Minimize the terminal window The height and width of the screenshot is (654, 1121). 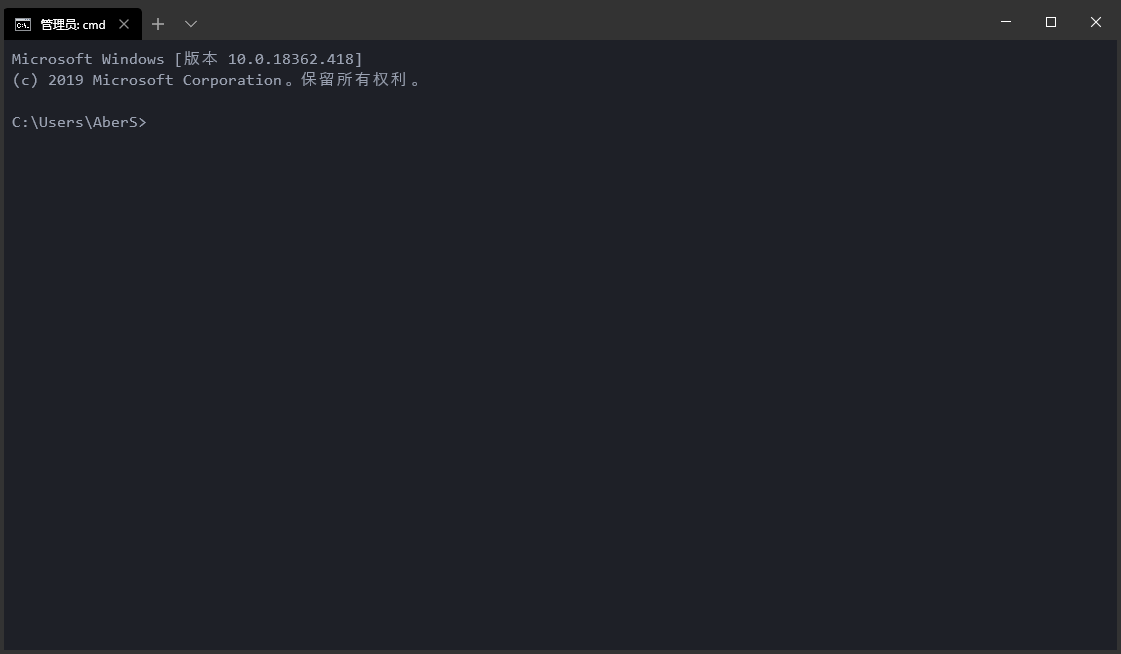[x=1005, y=22]
